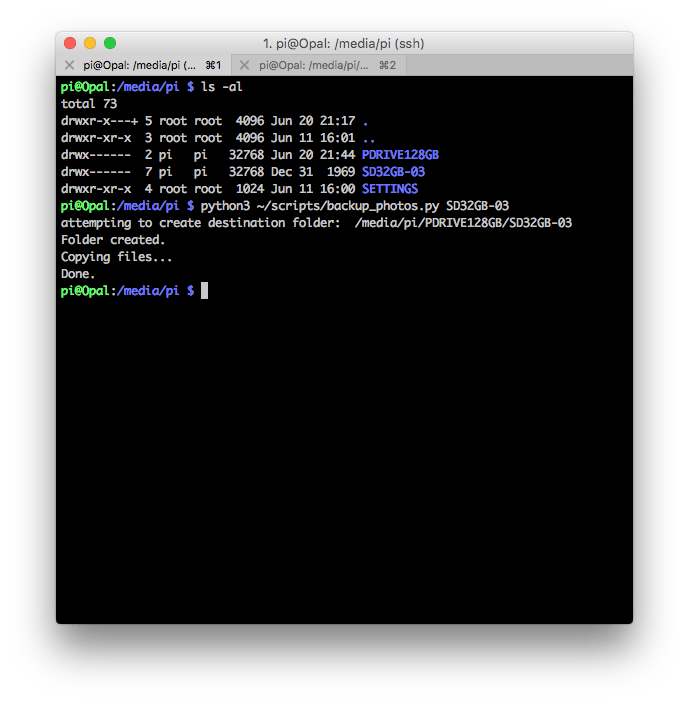Click the 'total 73' output line
Screen dimensions: 689x704
(92, 104)
